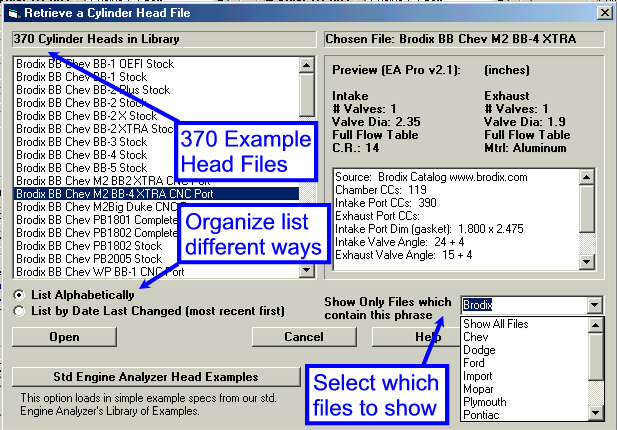
Task: Click the Cancel button
Action: [x=304, y=337]
